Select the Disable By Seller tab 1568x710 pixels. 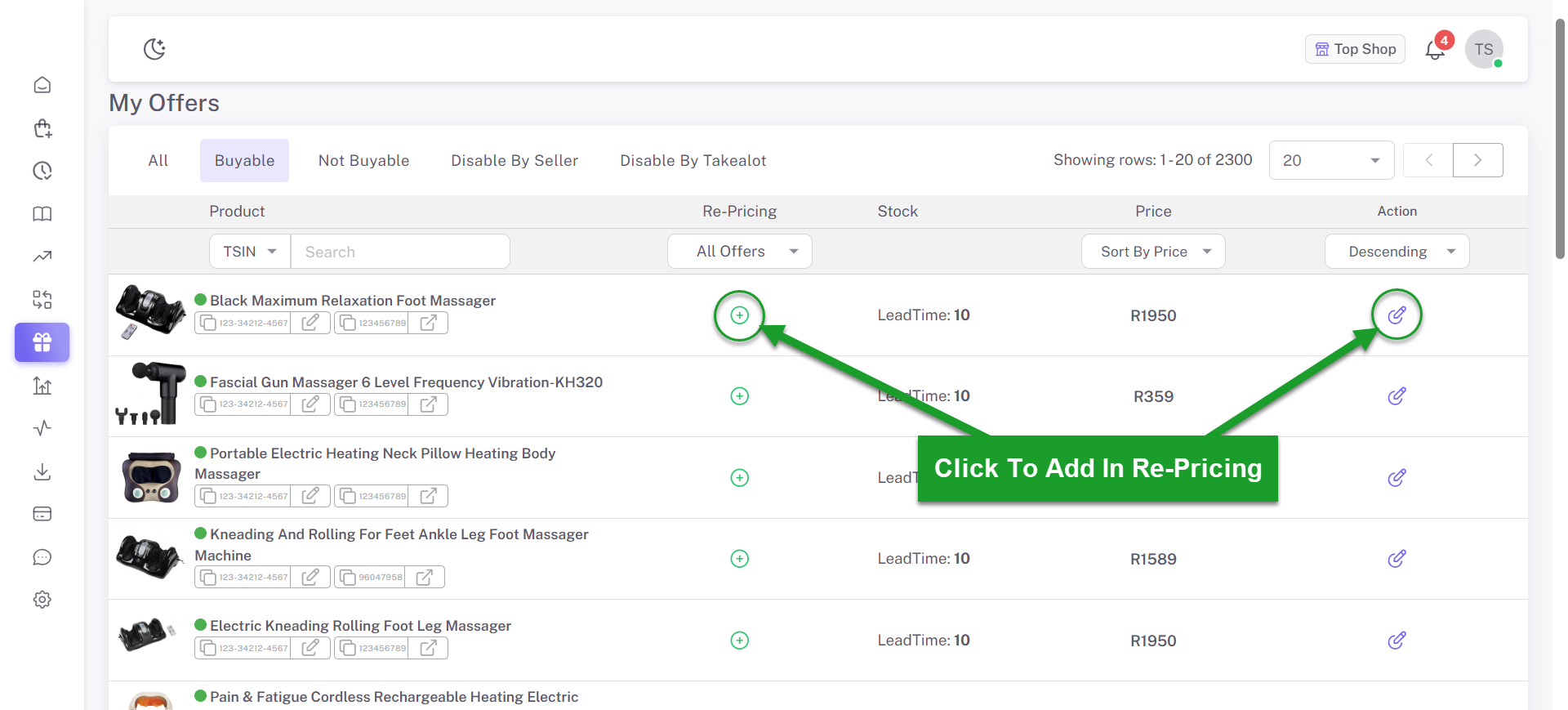514,161
